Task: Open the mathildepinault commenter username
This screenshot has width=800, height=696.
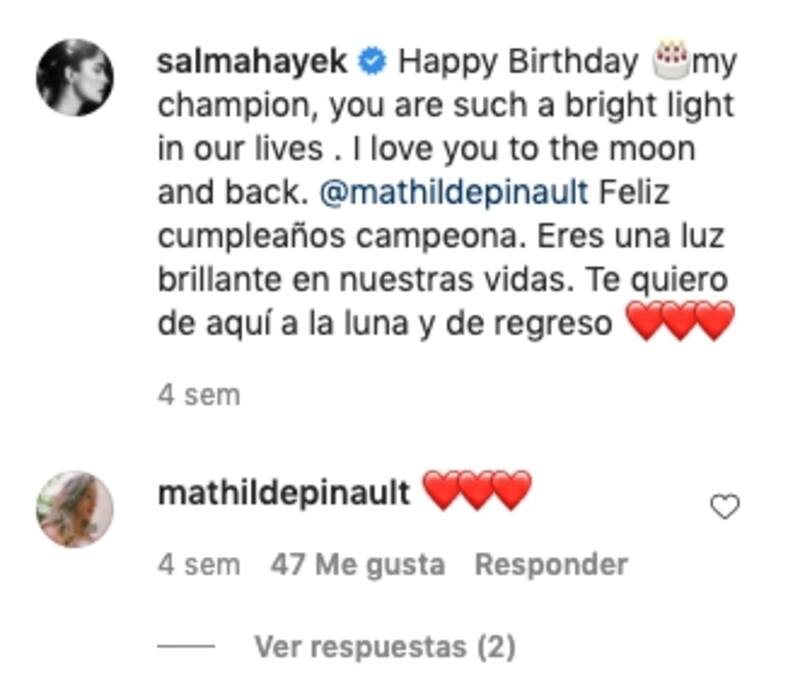Action: pos(284,493)
